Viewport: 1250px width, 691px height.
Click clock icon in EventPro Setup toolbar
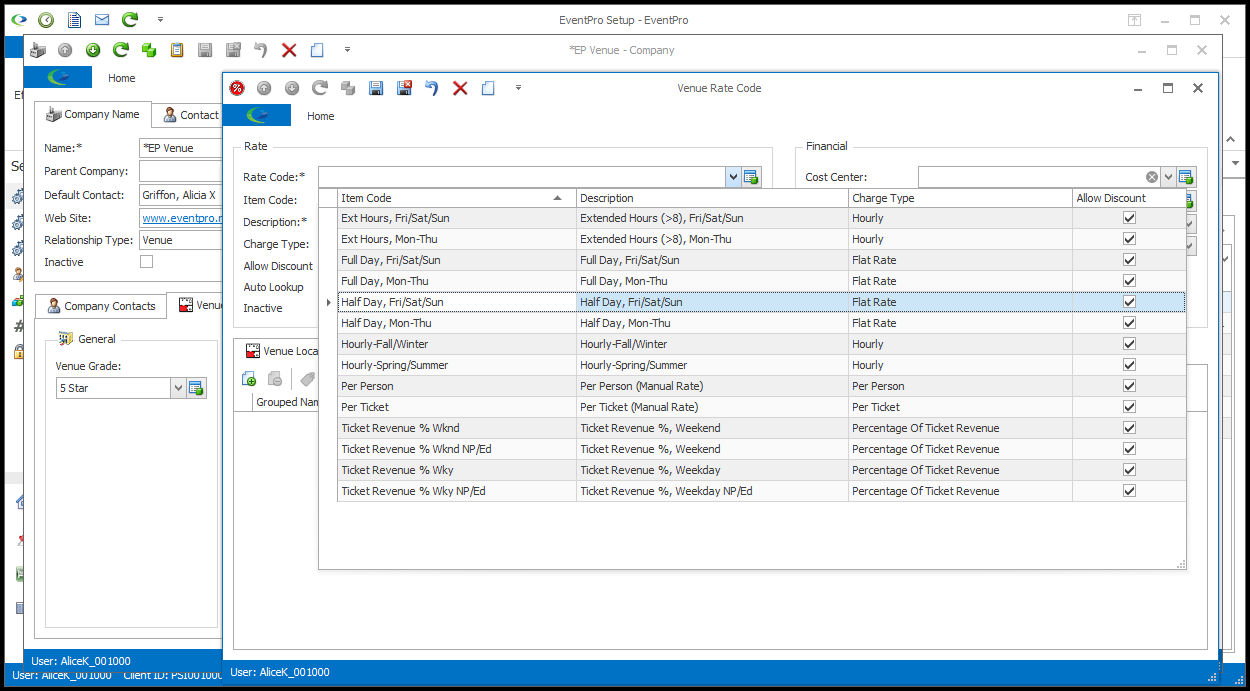click(x=46, y=20)
